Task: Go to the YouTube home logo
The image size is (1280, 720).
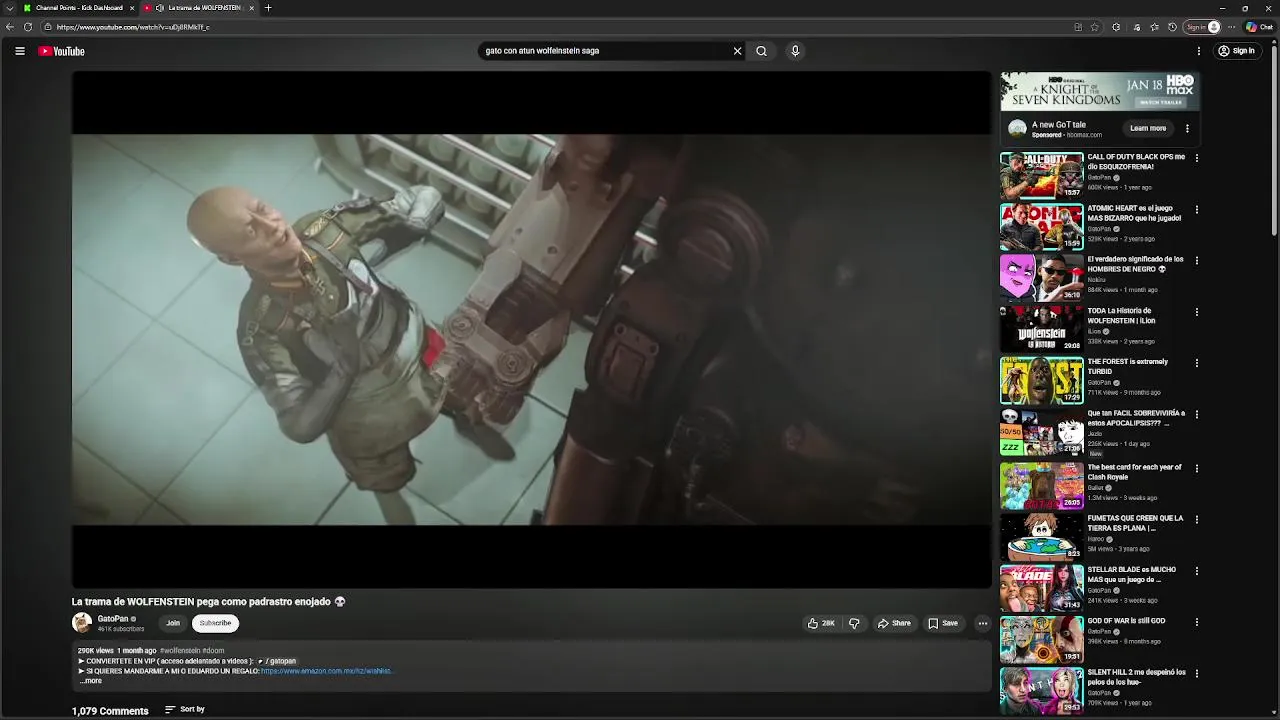Action: tap(62, 51)
